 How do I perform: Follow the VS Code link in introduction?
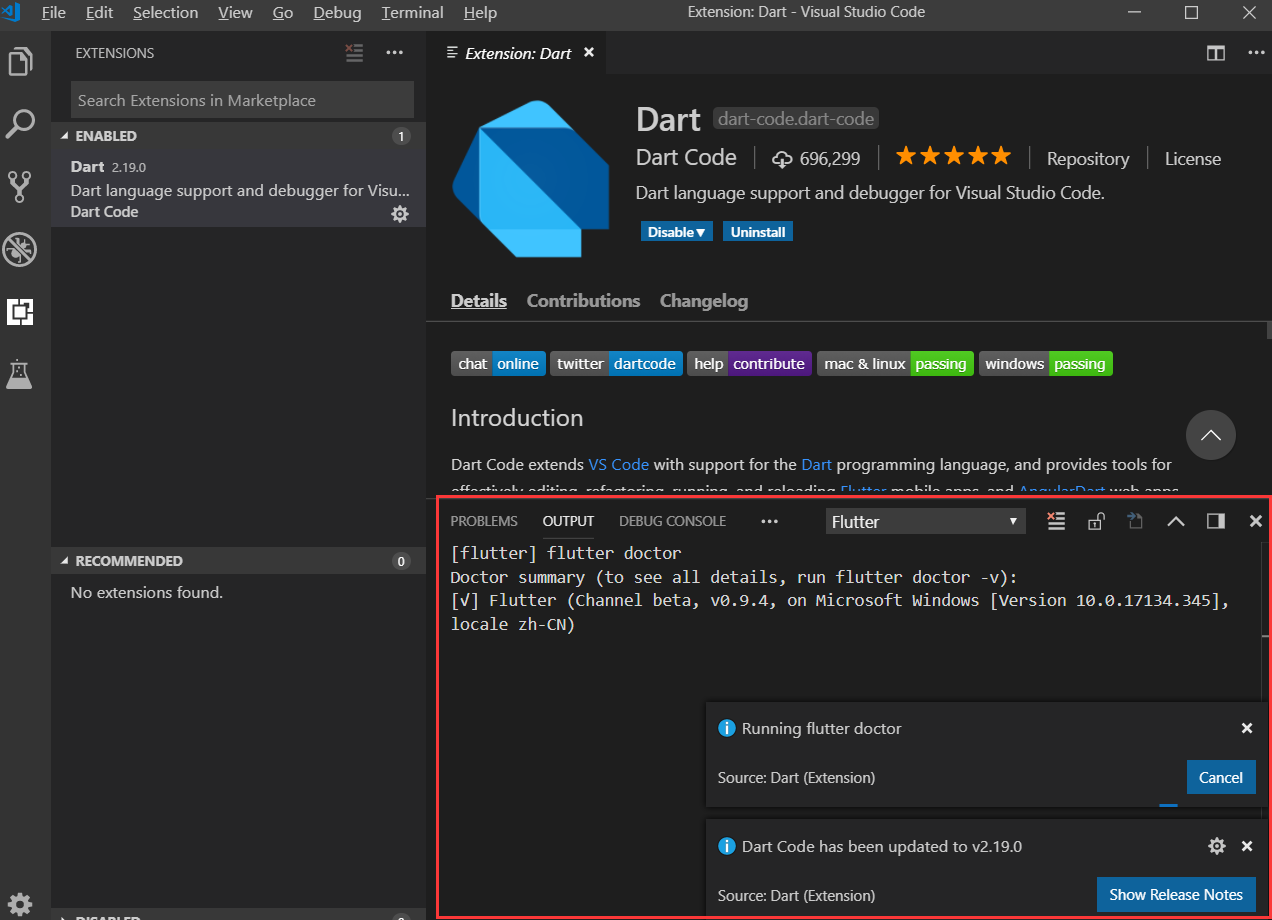(x=618, y=465)
